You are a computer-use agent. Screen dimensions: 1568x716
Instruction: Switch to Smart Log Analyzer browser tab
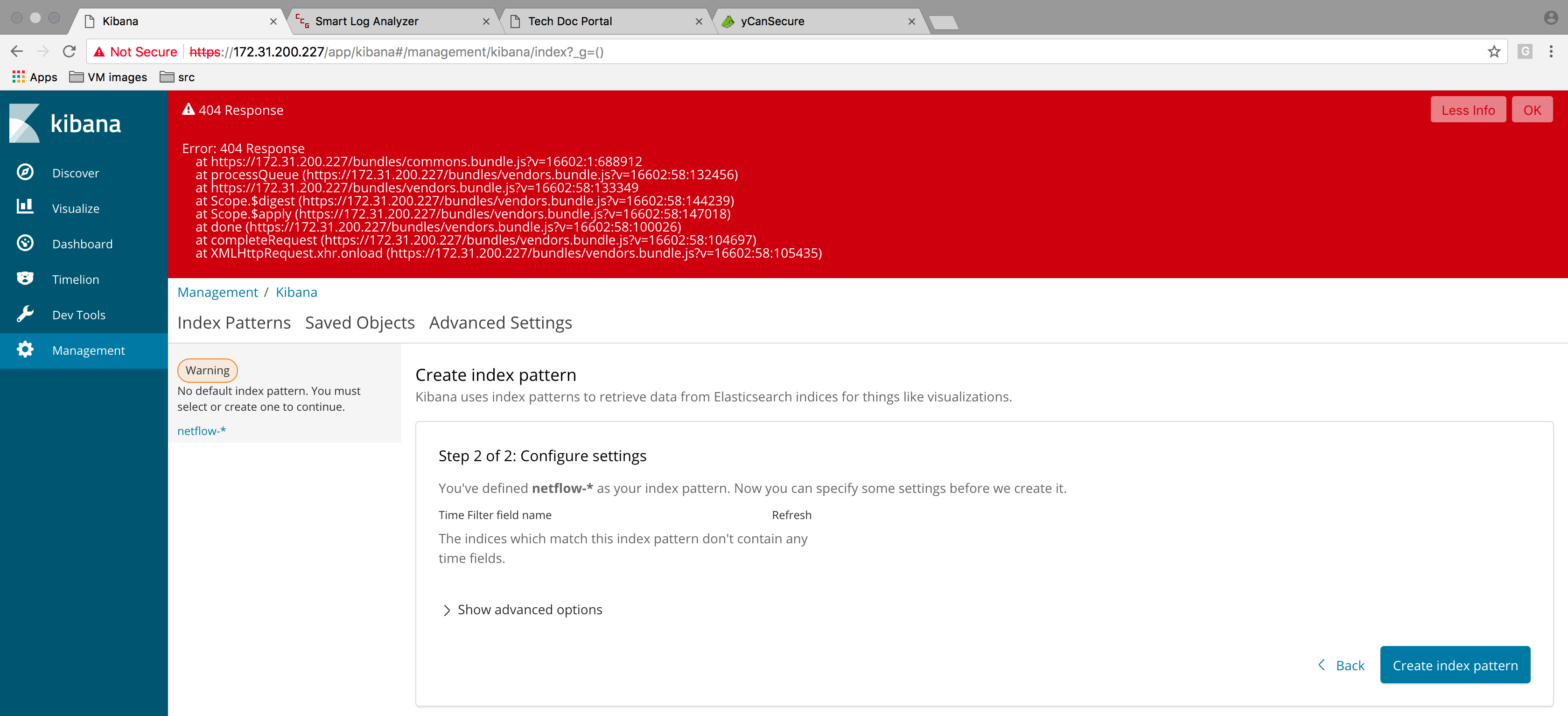(366, 21)
